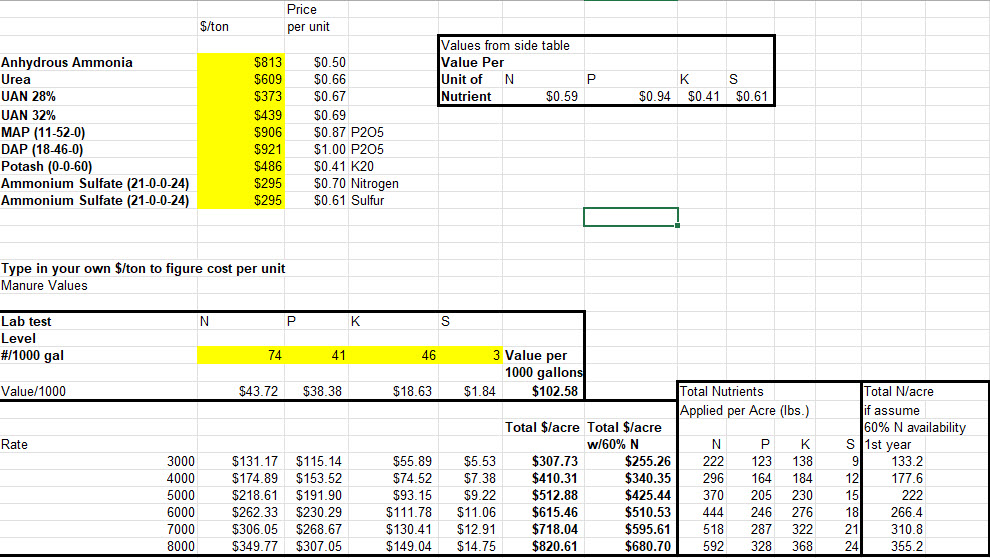Click the $0.61 value under S in side table

(751, 97)
